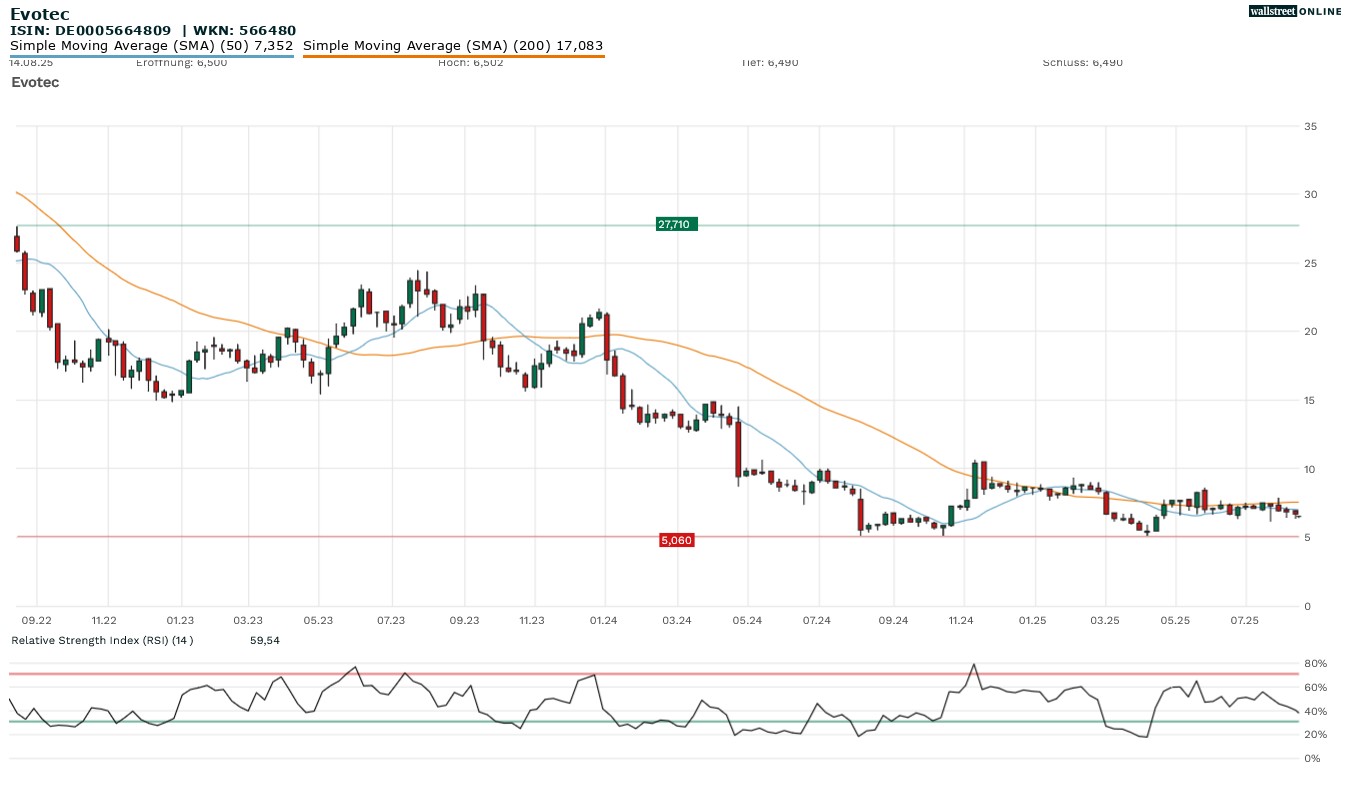Viewport: 1349px width, 786px height.
Task: Click the Schluss: 6,490 value
Action: pos(1082,62)
